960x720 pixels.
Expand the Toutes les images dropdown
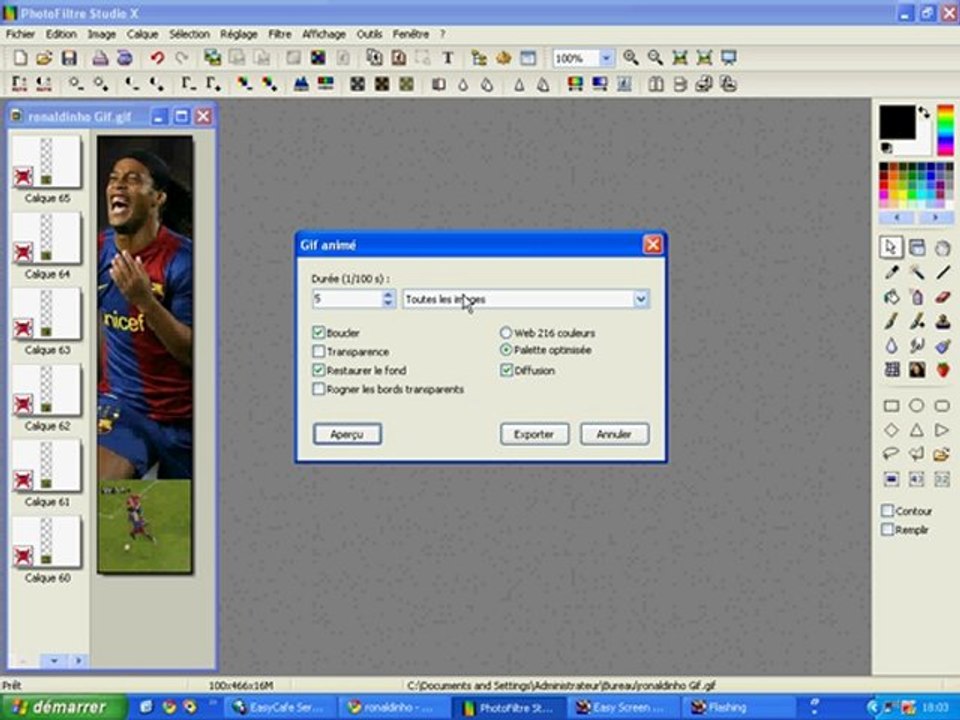[x=640, y=299]
